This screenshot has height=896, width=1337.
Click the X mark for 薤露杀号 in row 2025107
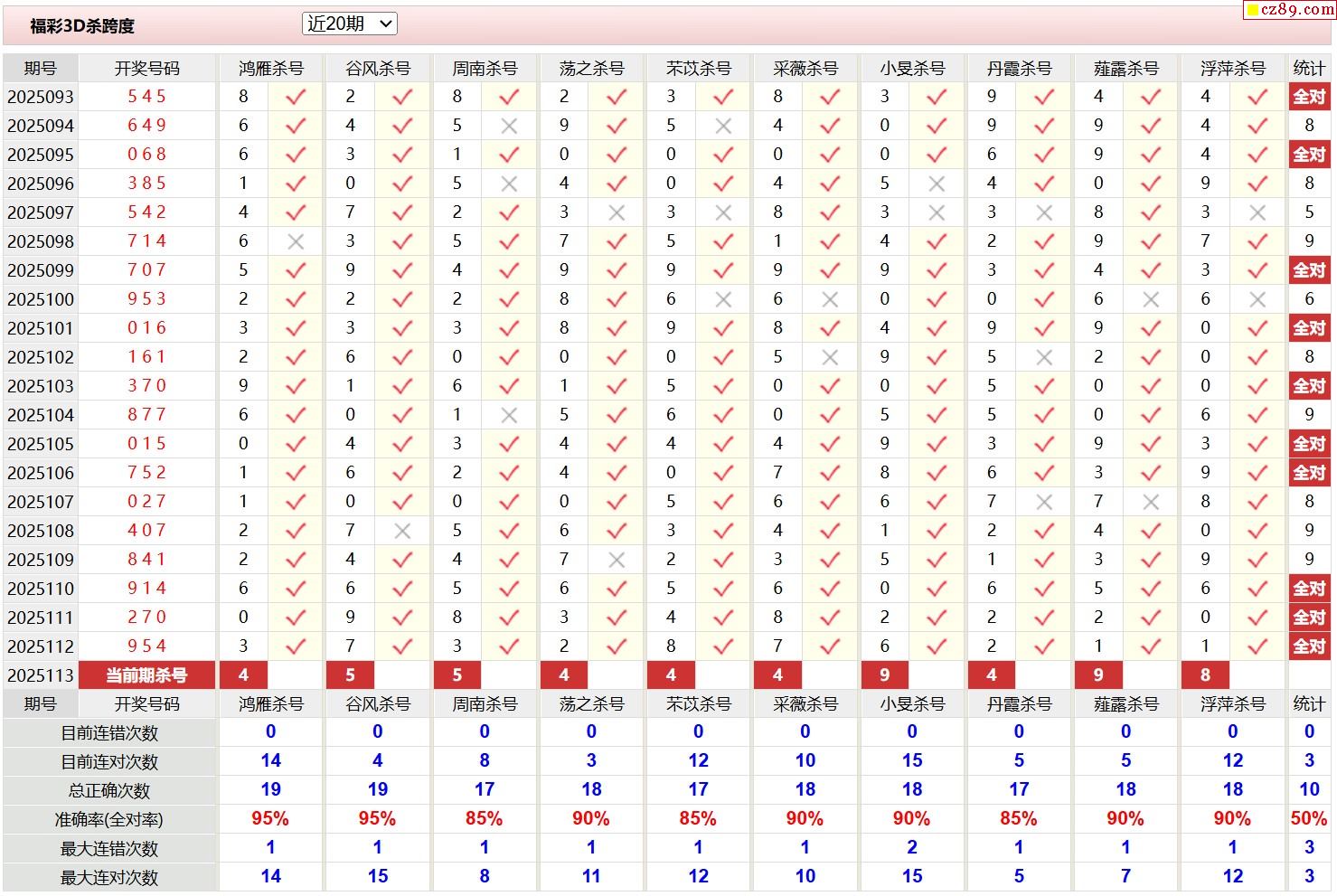[x=1151, y=502]
